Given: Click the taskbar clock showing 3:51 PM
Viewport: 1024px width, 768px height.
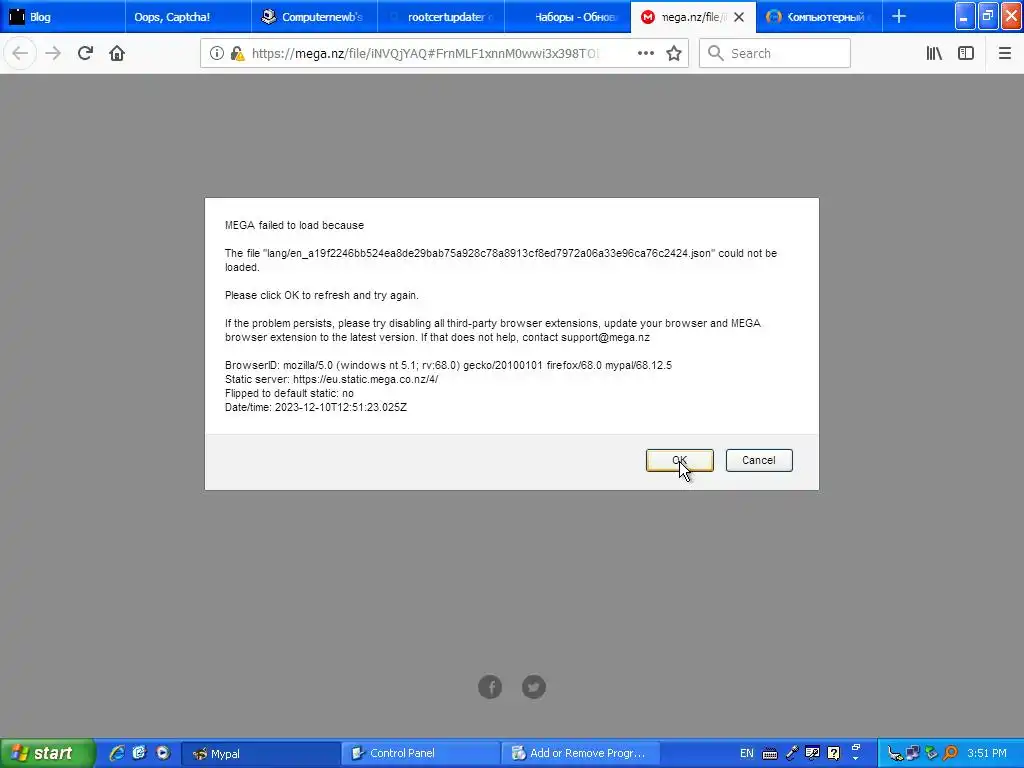Looking at the screenshot, I should coord(987,754).
